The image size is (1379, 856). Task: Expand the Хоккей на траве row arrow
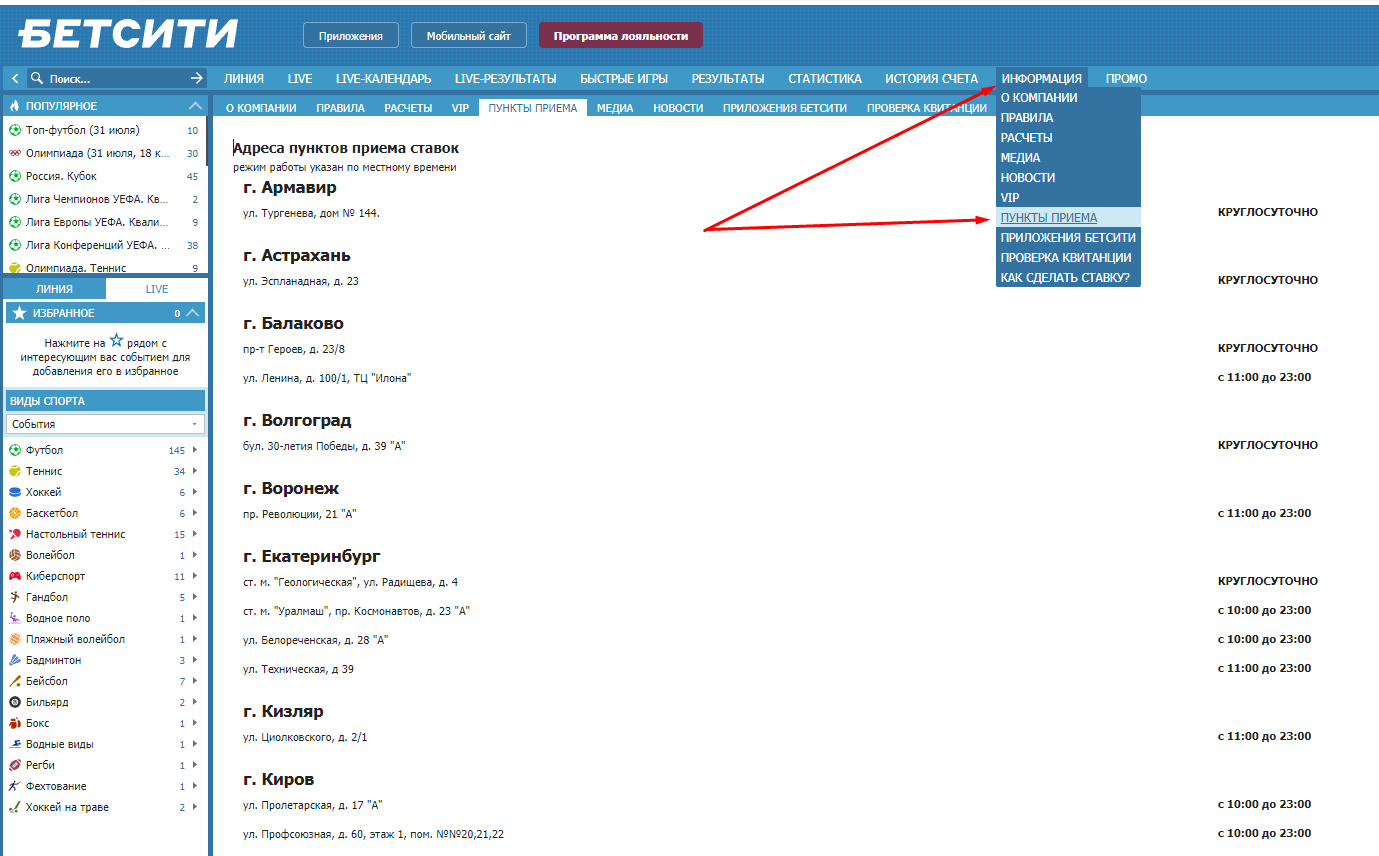tap(195, 807)
